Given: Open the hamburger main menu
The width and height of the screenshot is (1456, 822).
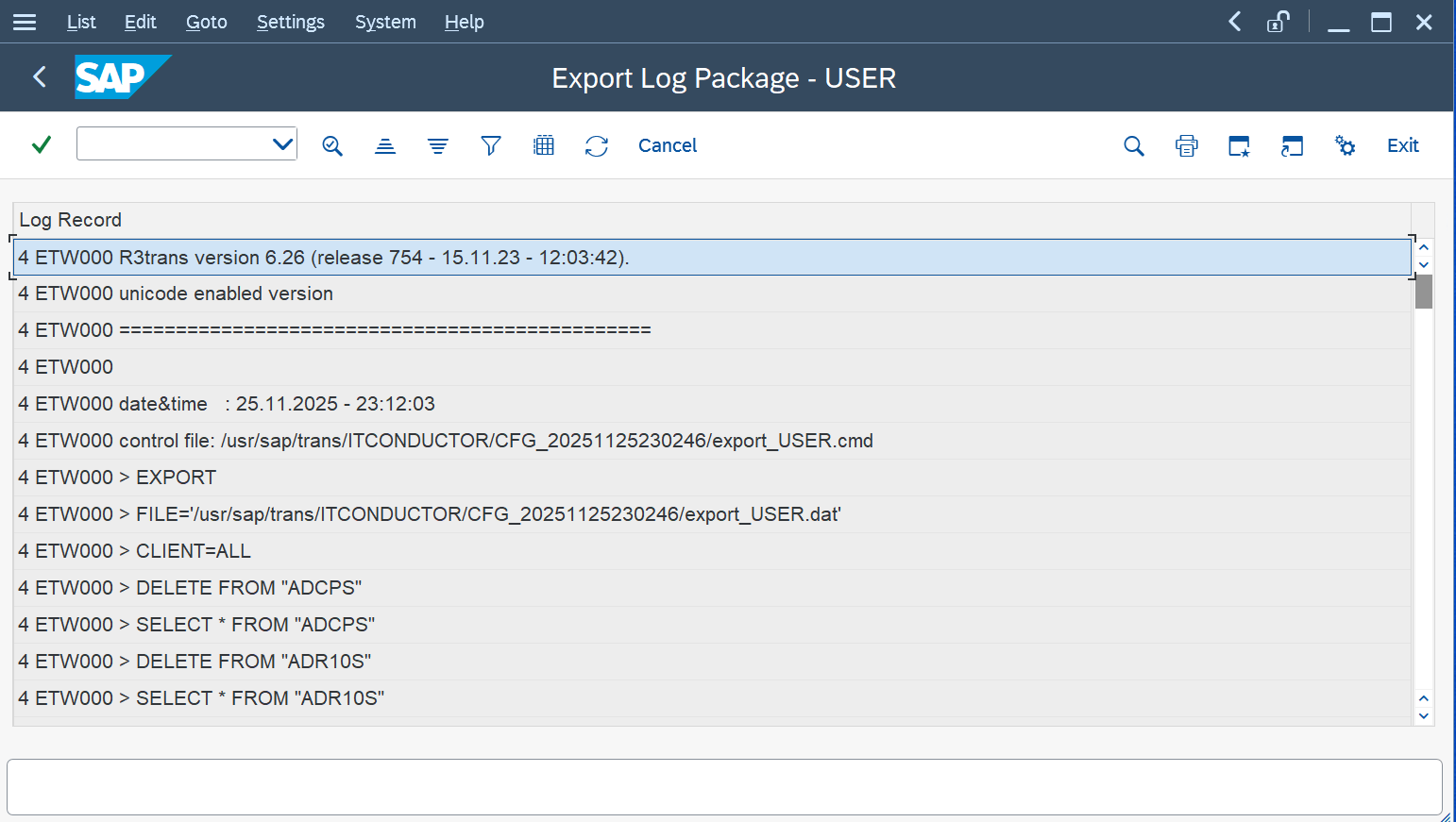Looking at the screenshot, I should 25,22.
